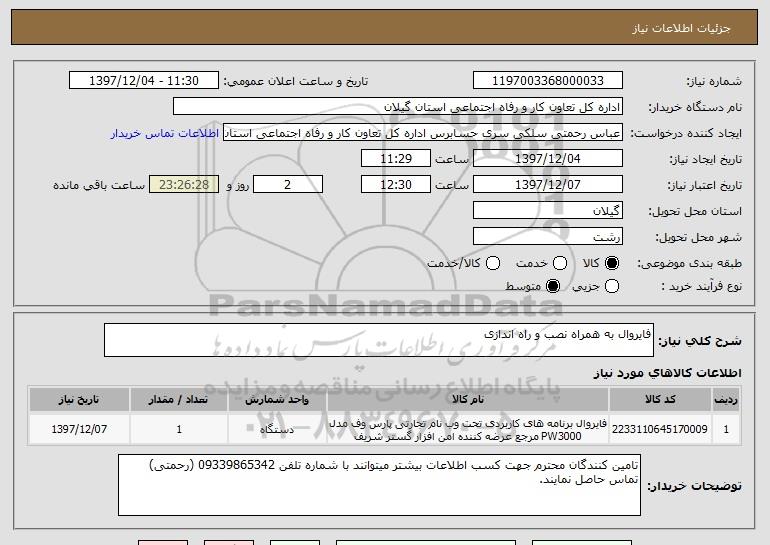
Task: Click item code 2233110645170009 cell
Action: coord(660,429)
